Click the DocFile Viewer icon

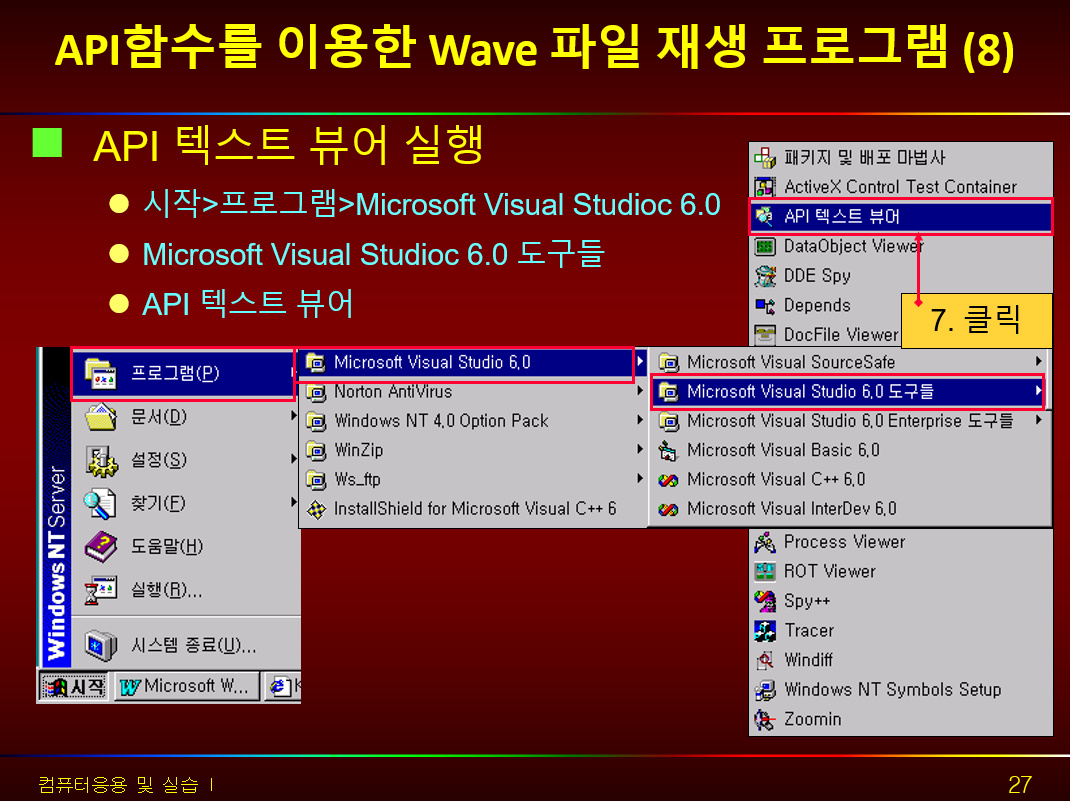click(764, 334)
